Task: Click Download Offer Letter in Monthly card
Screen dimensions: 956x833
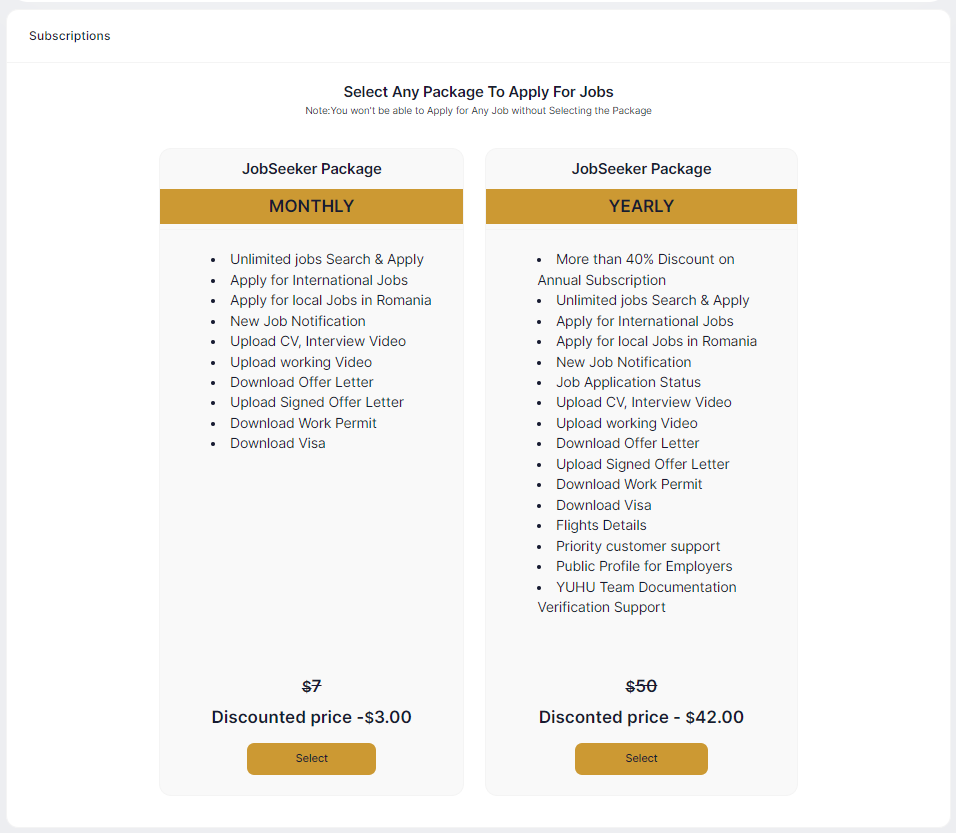Action: tap(301, 382)
